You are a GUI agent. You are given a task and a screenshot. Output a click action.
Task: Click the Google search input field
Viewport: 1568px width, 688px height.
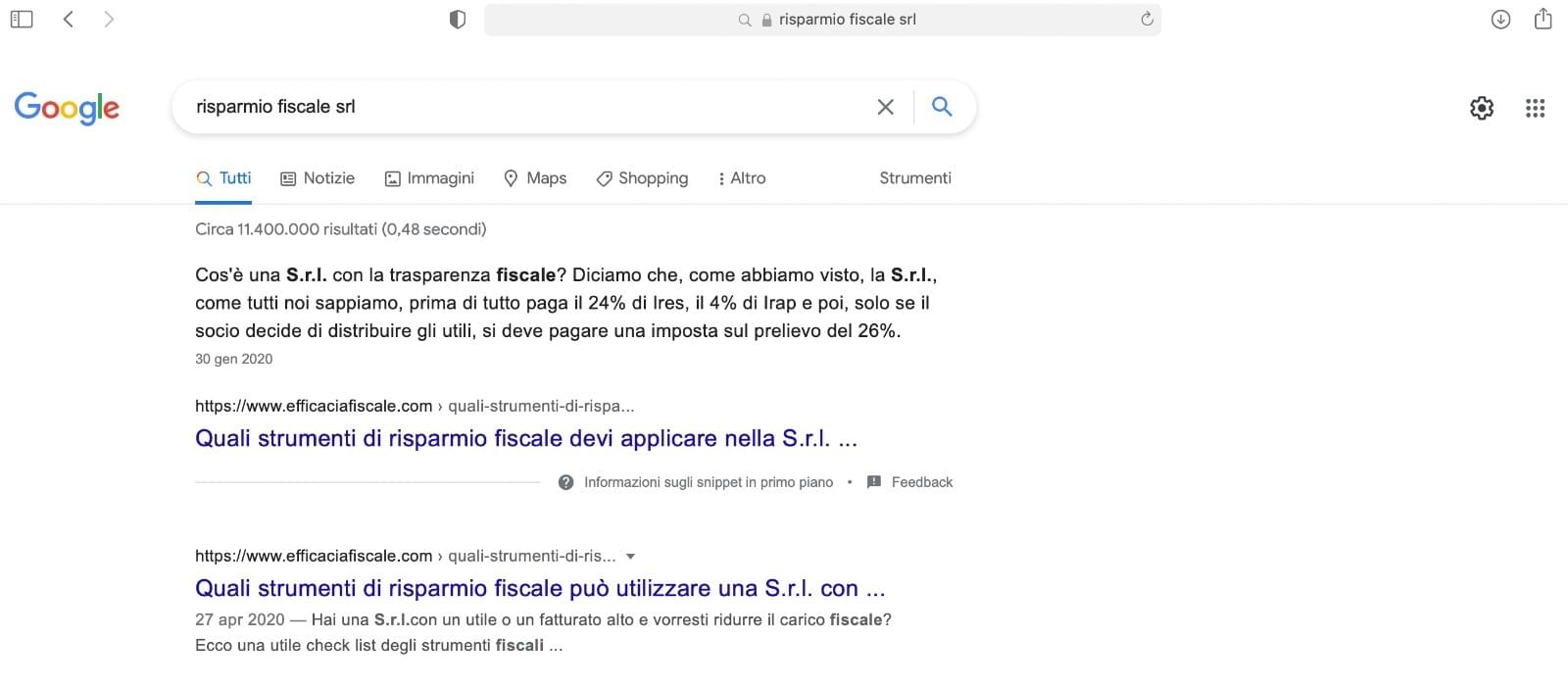tap(529, 107)
